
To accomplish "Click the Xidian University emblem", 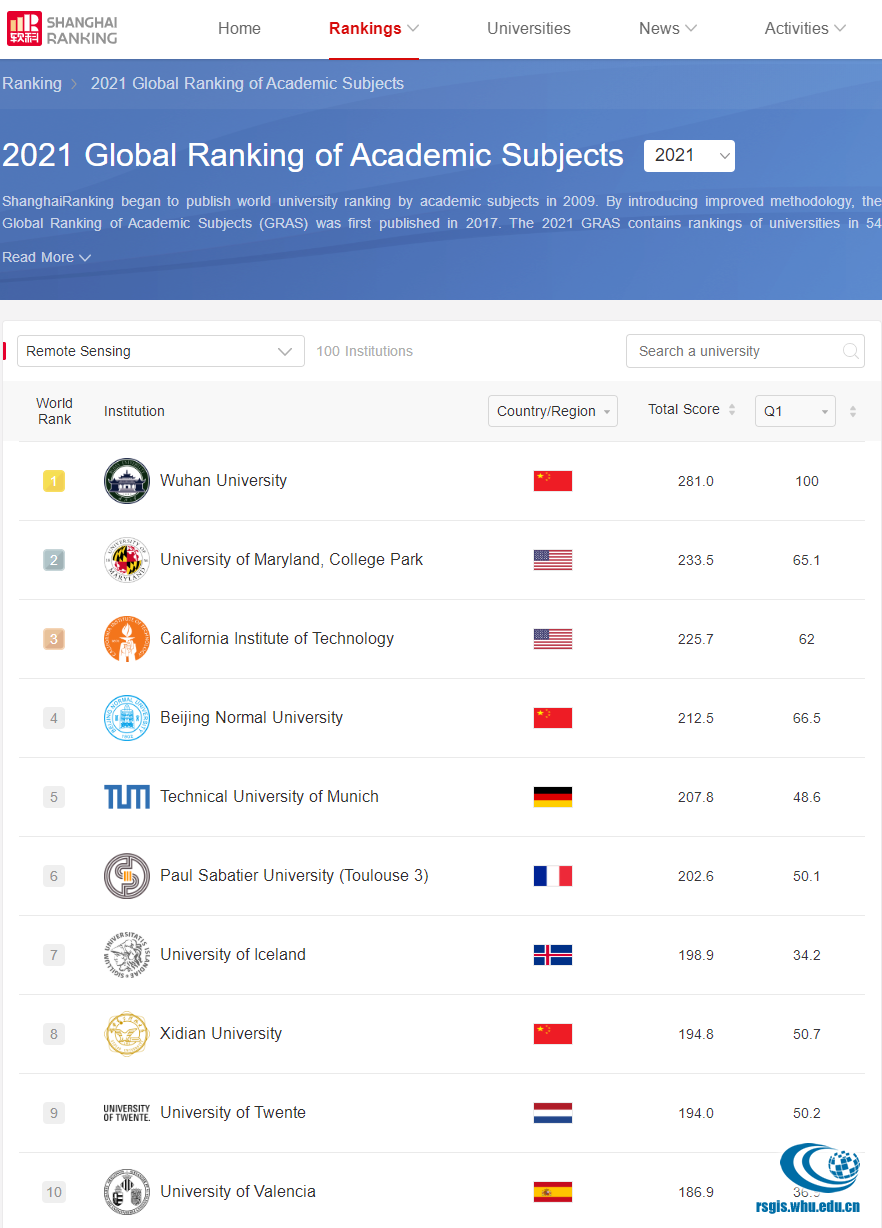I will [x=127, y=1034].
